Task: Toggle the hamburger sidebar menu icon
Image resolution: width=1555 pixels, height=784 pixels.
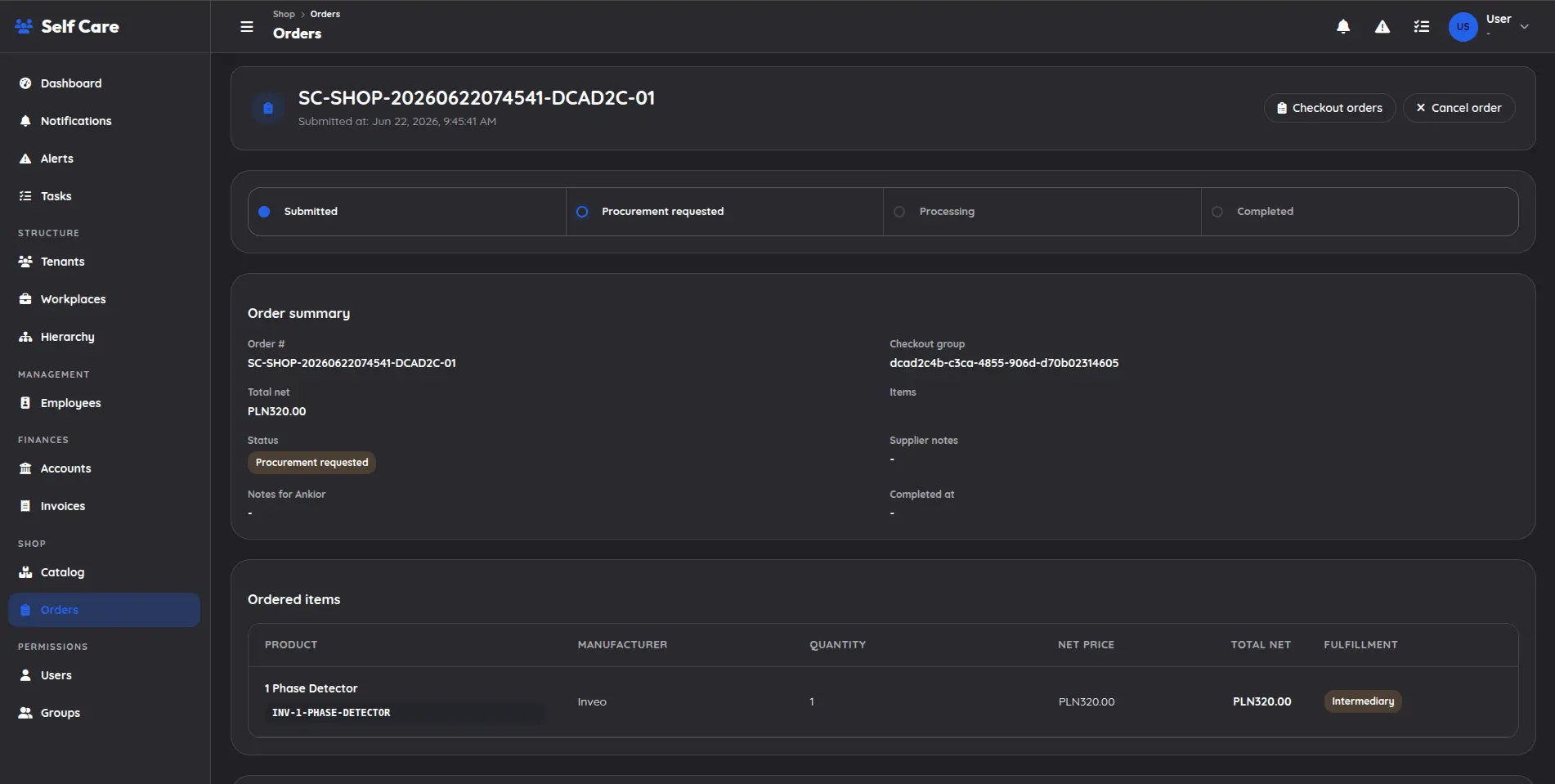Action: 247,27
